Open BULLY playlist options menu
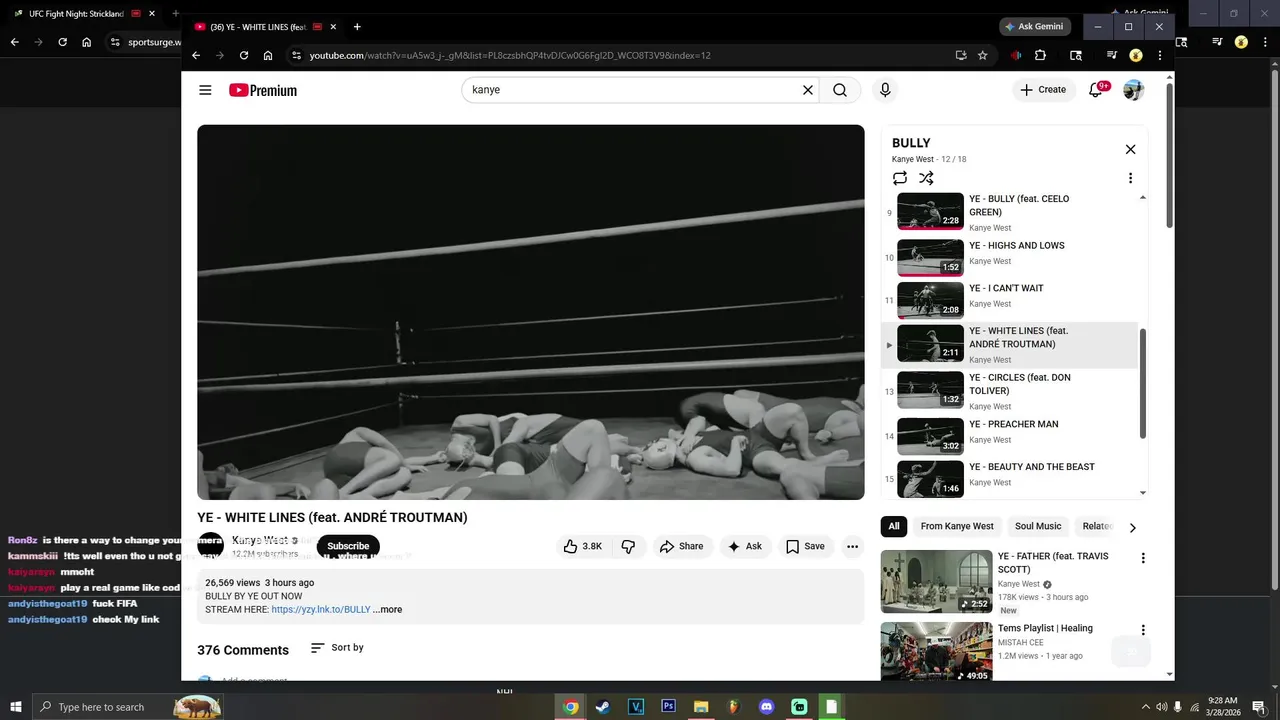The height and width of the screenshot is (720, 1280). point(1130,178)
